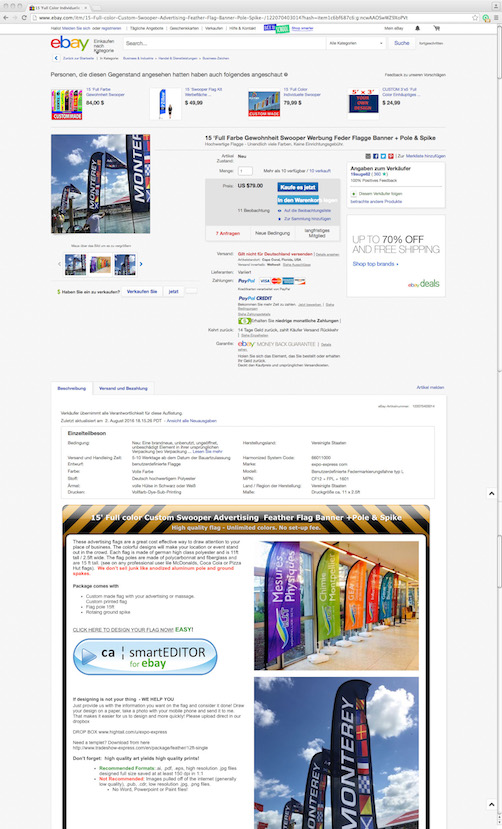Open Verkaufen in top menu
The height and width of the screenshot is (829, 502).
click(214, 28)
